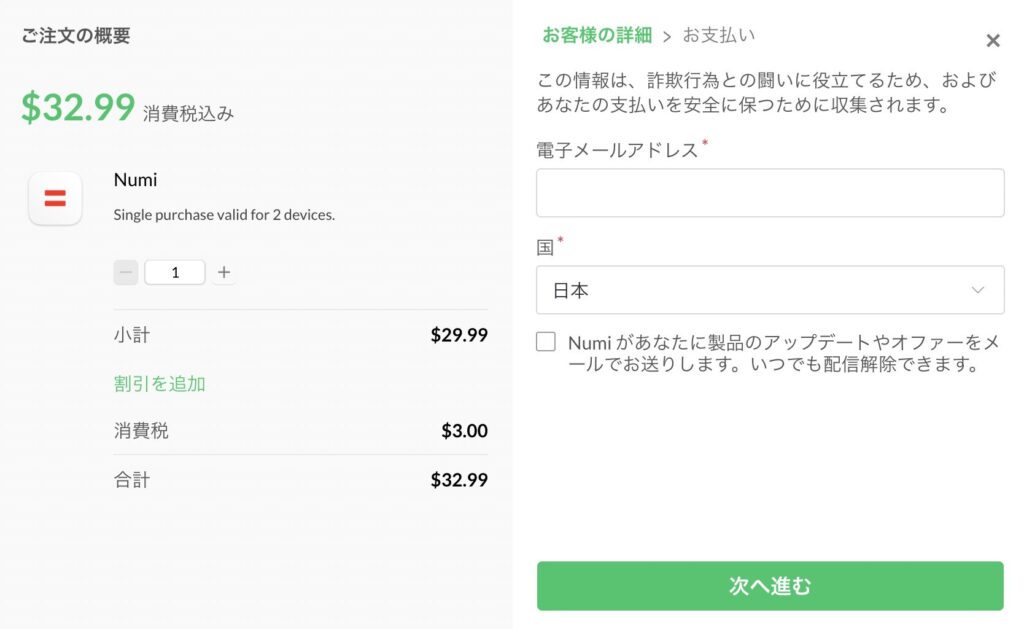This screenshot has width=1024, height=629.
Task: Open the 国 country dropdown
Action: [x=770, y=290]
